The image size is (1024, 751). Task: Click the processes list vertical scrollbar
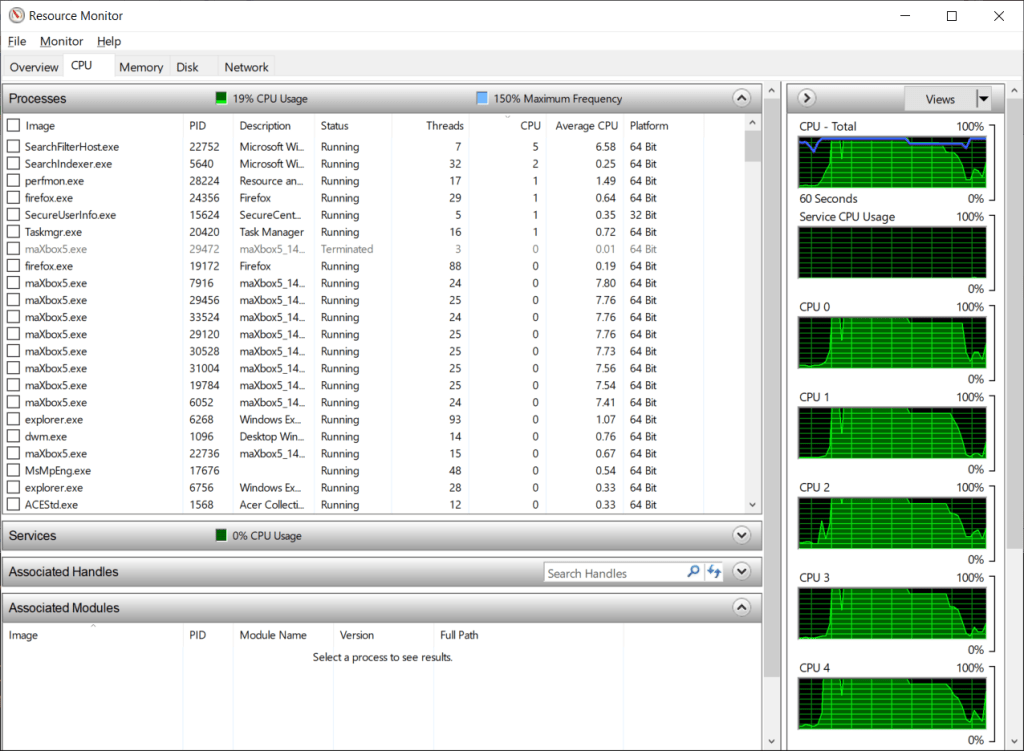753,300
